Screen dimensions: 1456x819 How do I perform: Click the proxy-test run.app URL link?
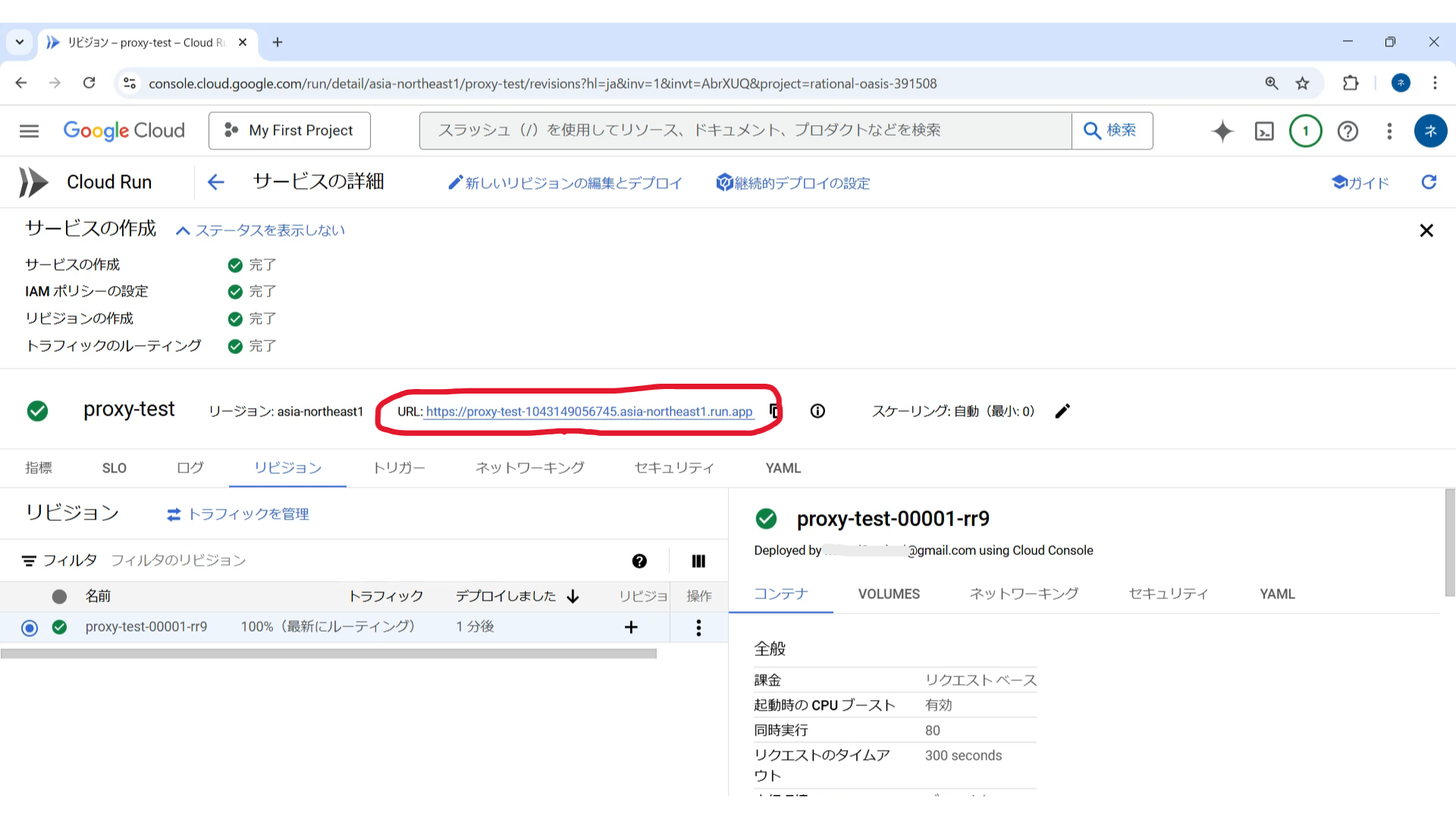tap(588, 412)
